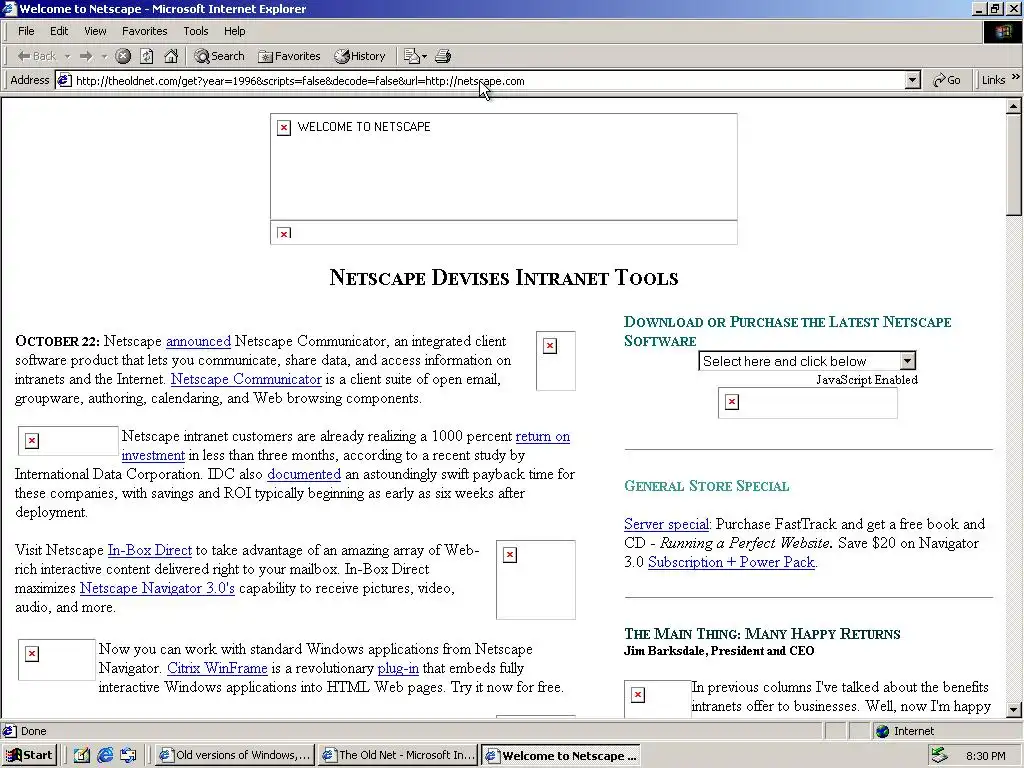Viewport: 1024px width, 768px height.
Task: Click the system tray network icon
Action: tap(939, 755)
